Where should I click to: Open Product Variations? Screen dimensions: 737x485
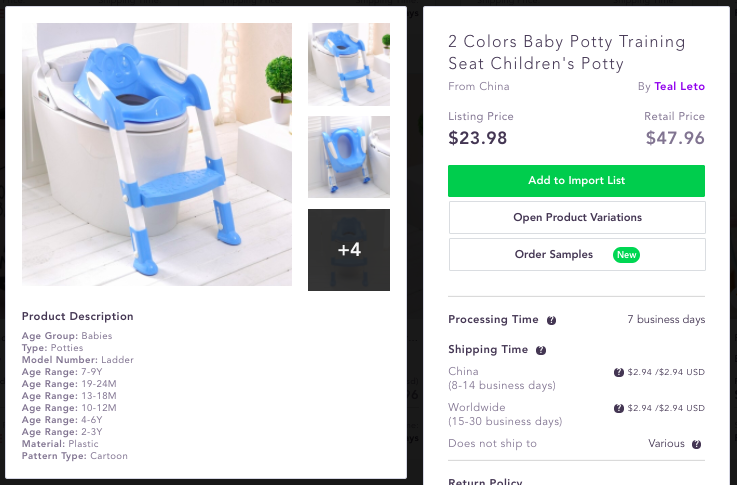(x=576, y=217)
